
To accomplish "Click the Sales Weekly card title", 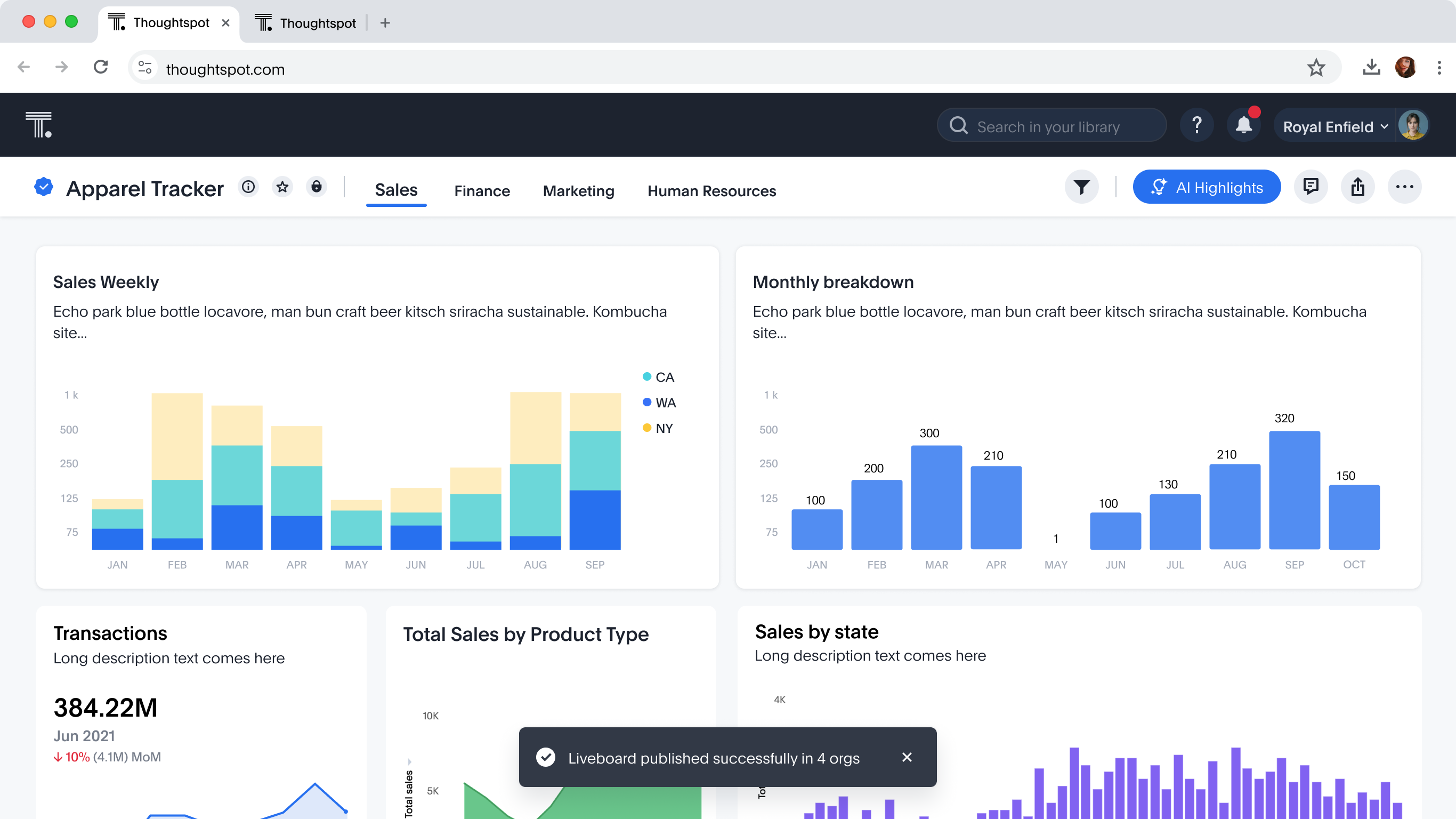I will (106, 282).
